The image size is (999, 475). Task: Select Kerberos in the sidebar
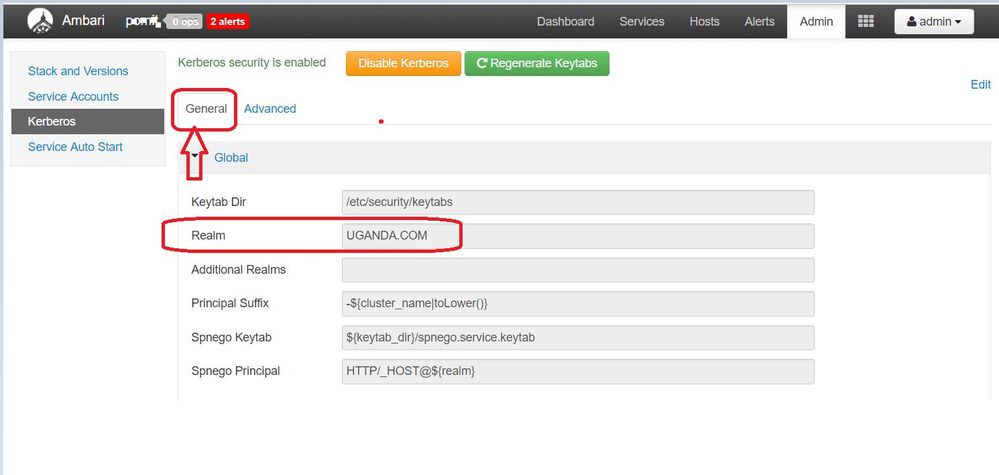87,121
